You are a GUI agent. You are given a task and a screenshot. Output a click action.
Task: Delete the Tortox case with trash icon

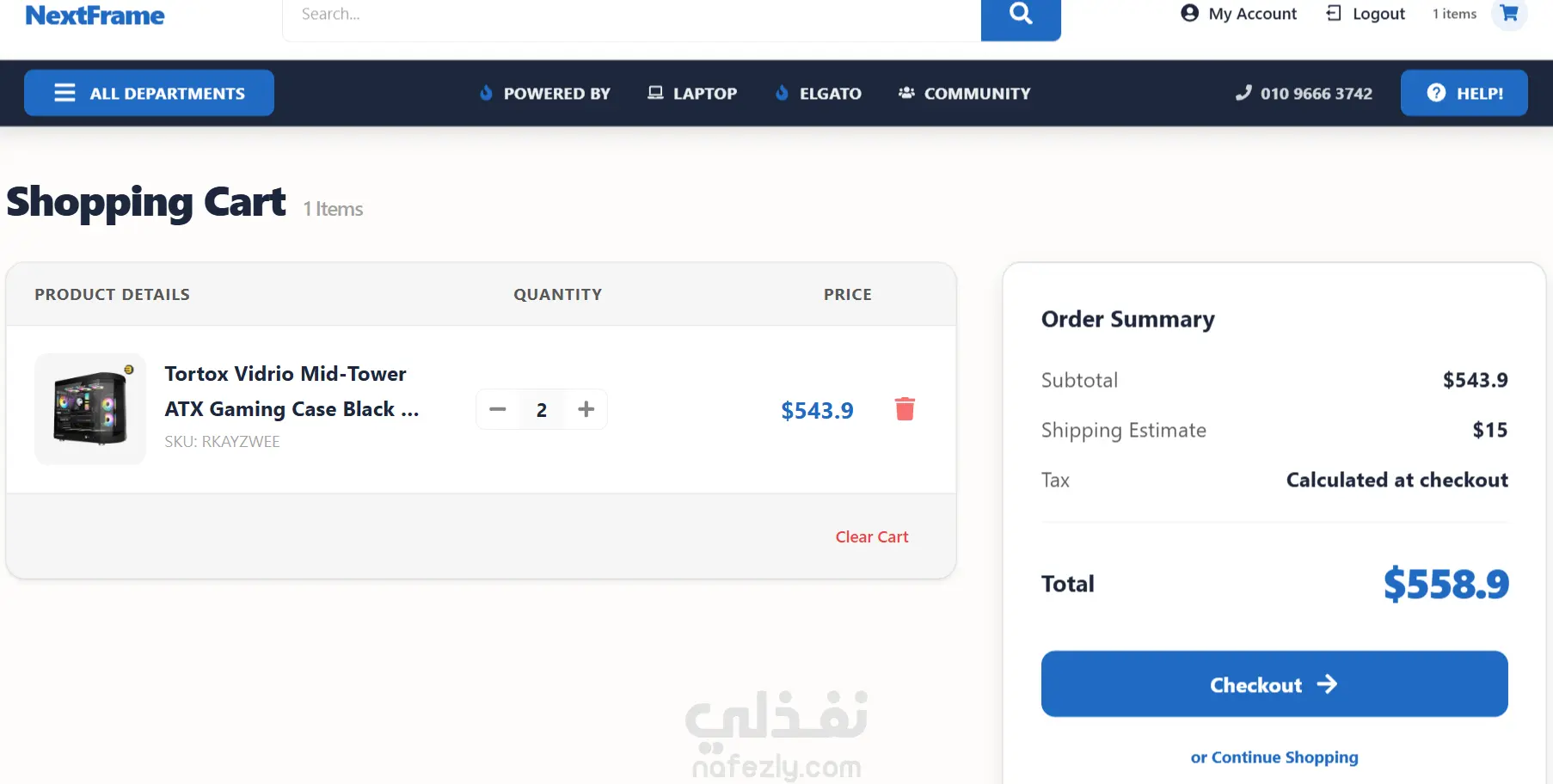pyautogui.click(x=905, y=409)
